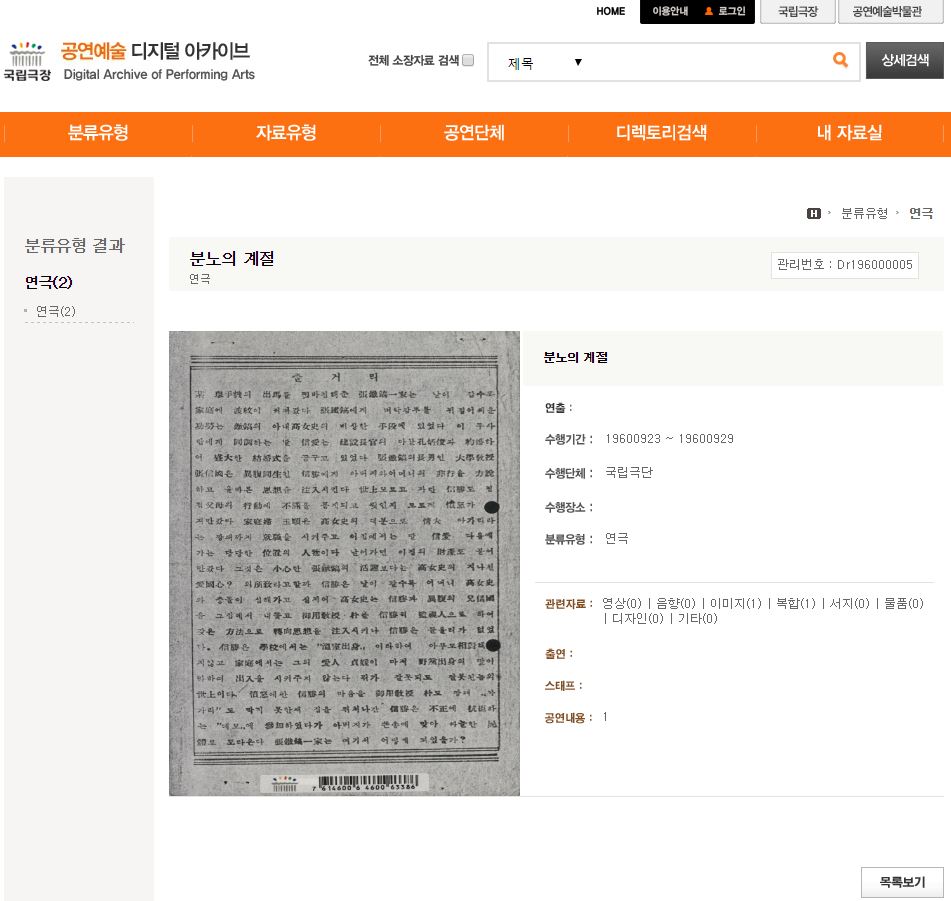The height and width of the screenshot is (901, 951).
Task: Click the 국립극장 logo icon
Action: [x=27, y=60]
